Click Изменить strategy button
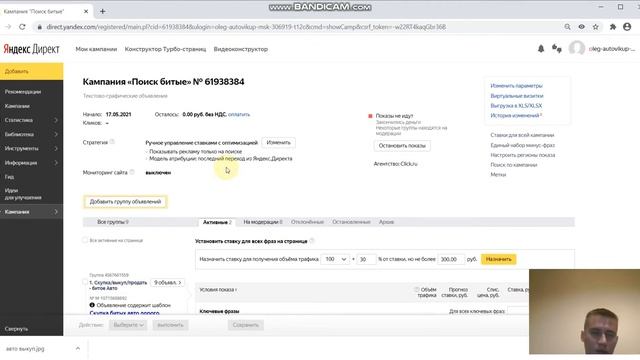The width and height of the screenshot is (640, 360). click(x=278, y=142)
